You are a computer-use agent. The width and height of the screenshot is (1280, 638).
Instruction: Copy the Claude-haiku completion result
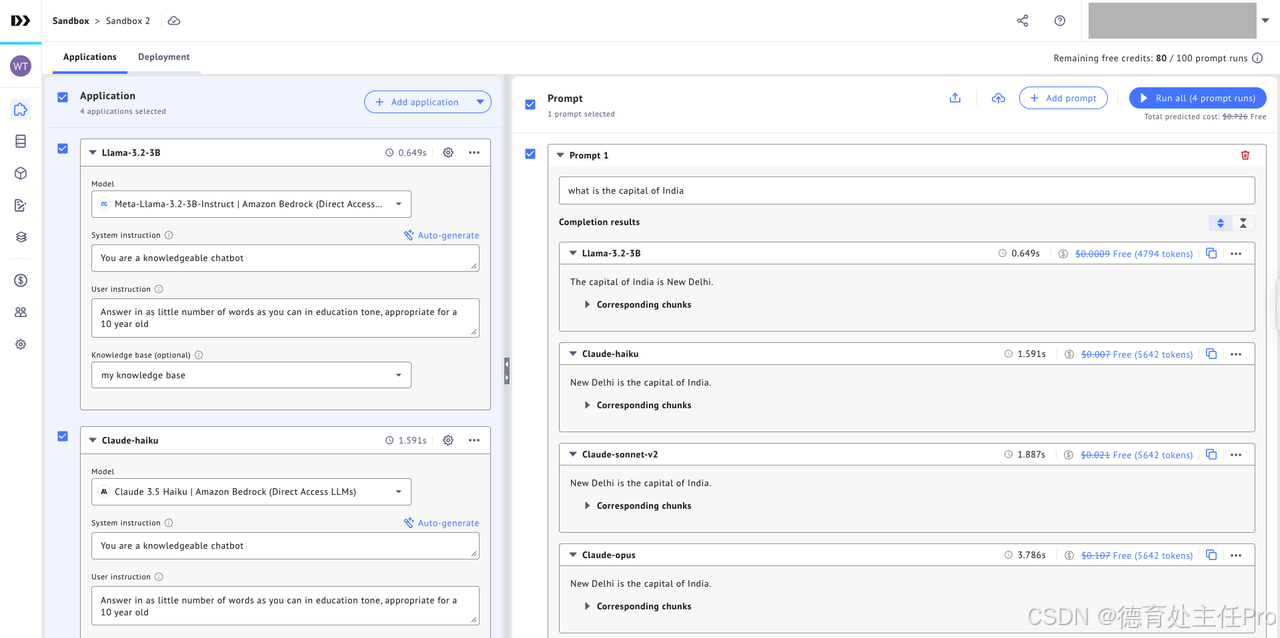tap(1211, 354)
